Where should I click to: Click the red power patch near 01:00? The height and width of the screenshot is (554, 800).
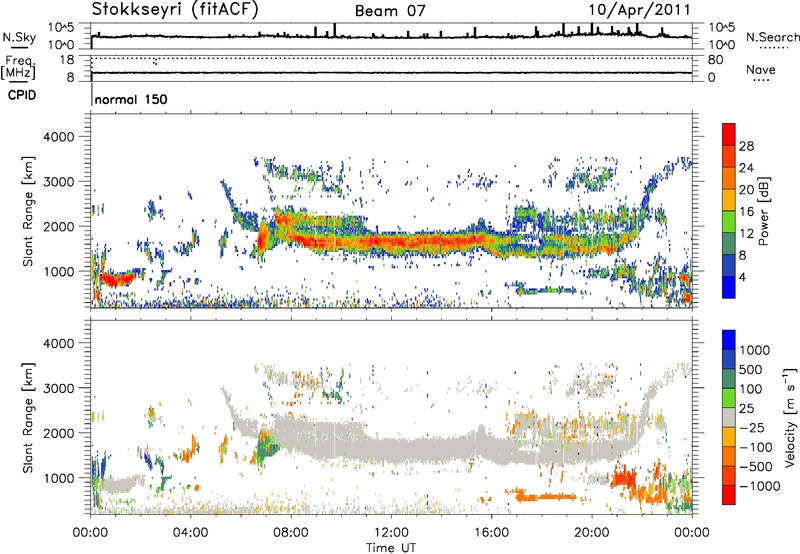(x=116, y=279)
